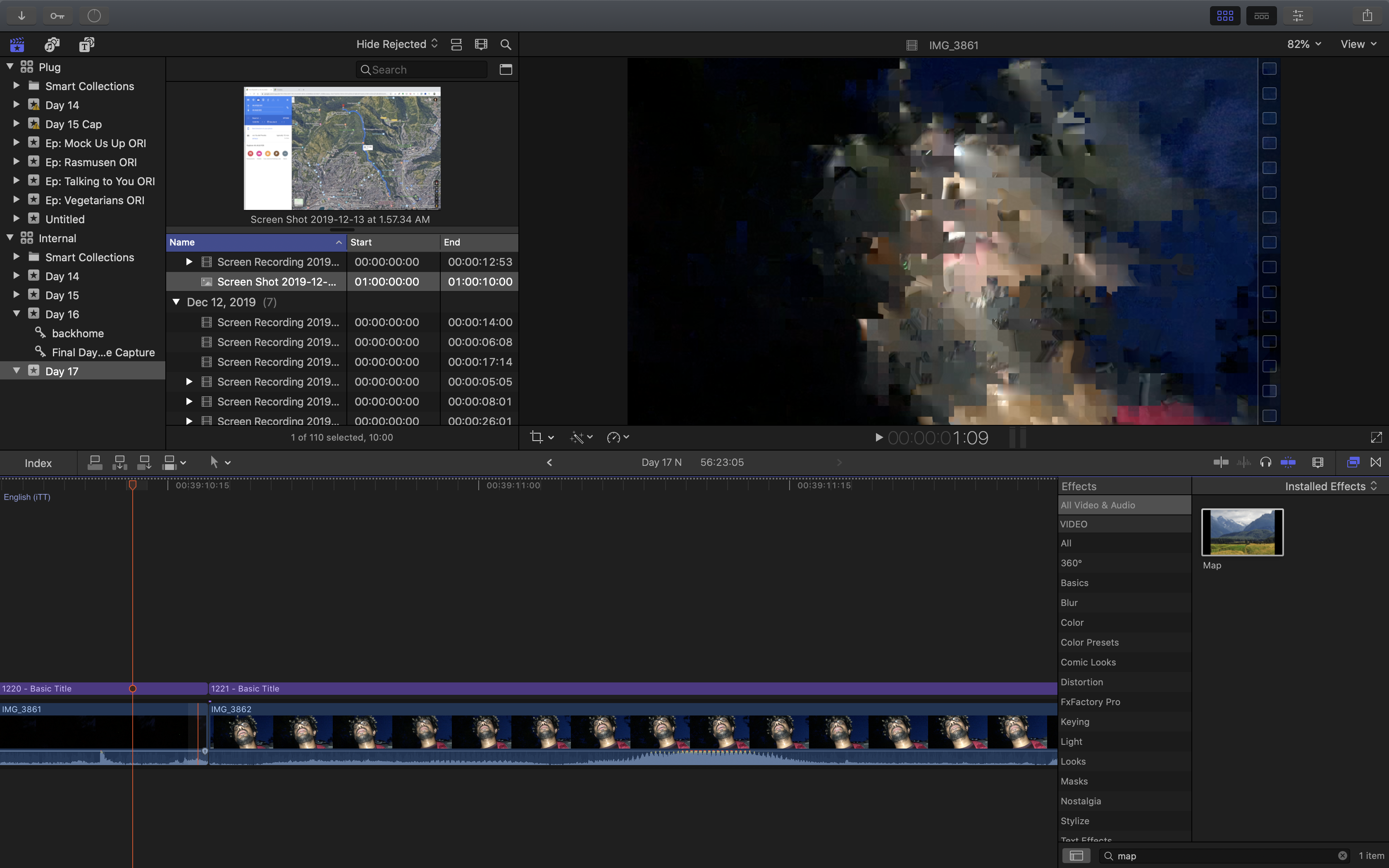
Task: Toggle timeline snapping
Action: point(1288,462)
